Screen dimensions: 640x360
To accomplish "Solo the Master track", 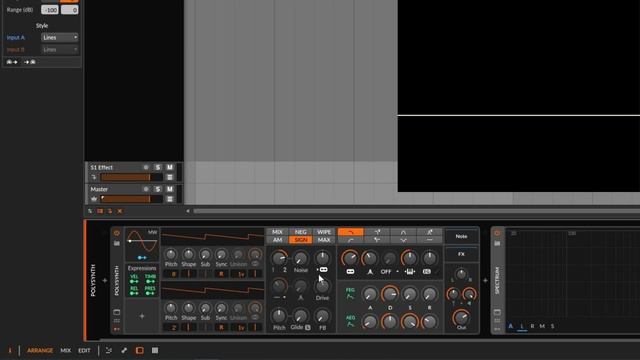I will [158, 189].
